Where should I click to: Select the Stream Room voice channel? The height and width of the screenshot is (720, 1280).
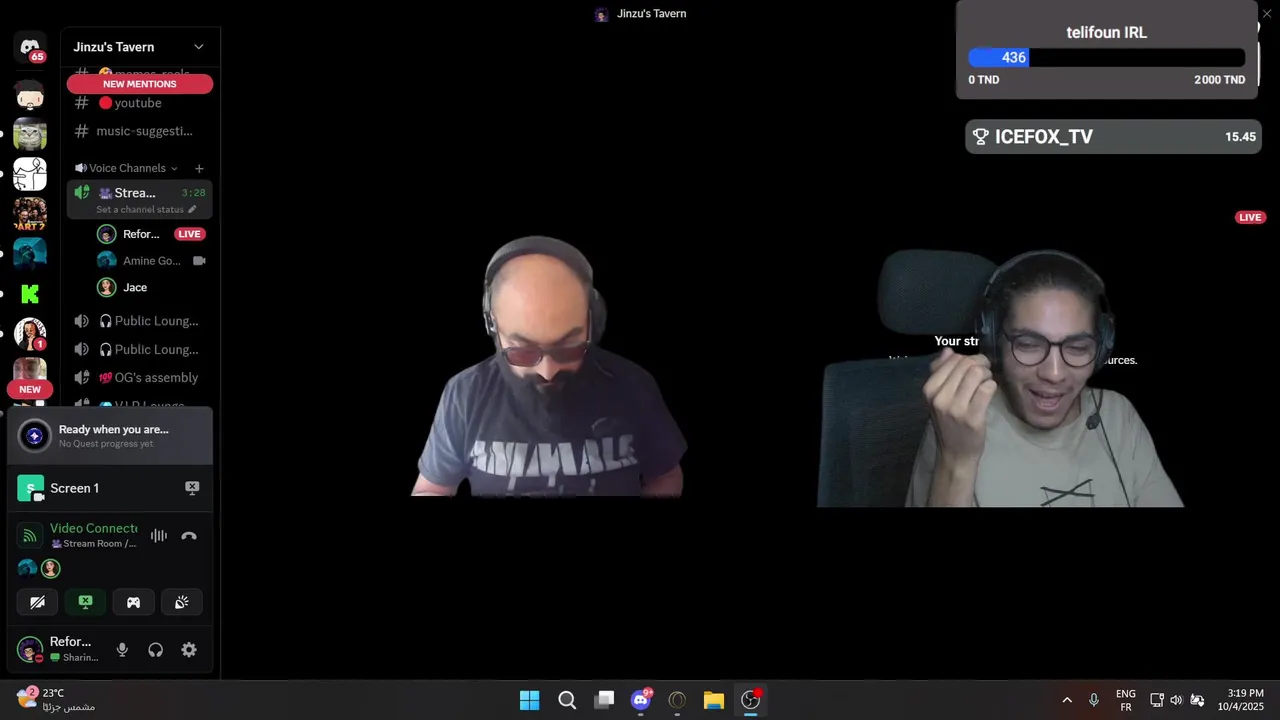[x=140, y=199]
